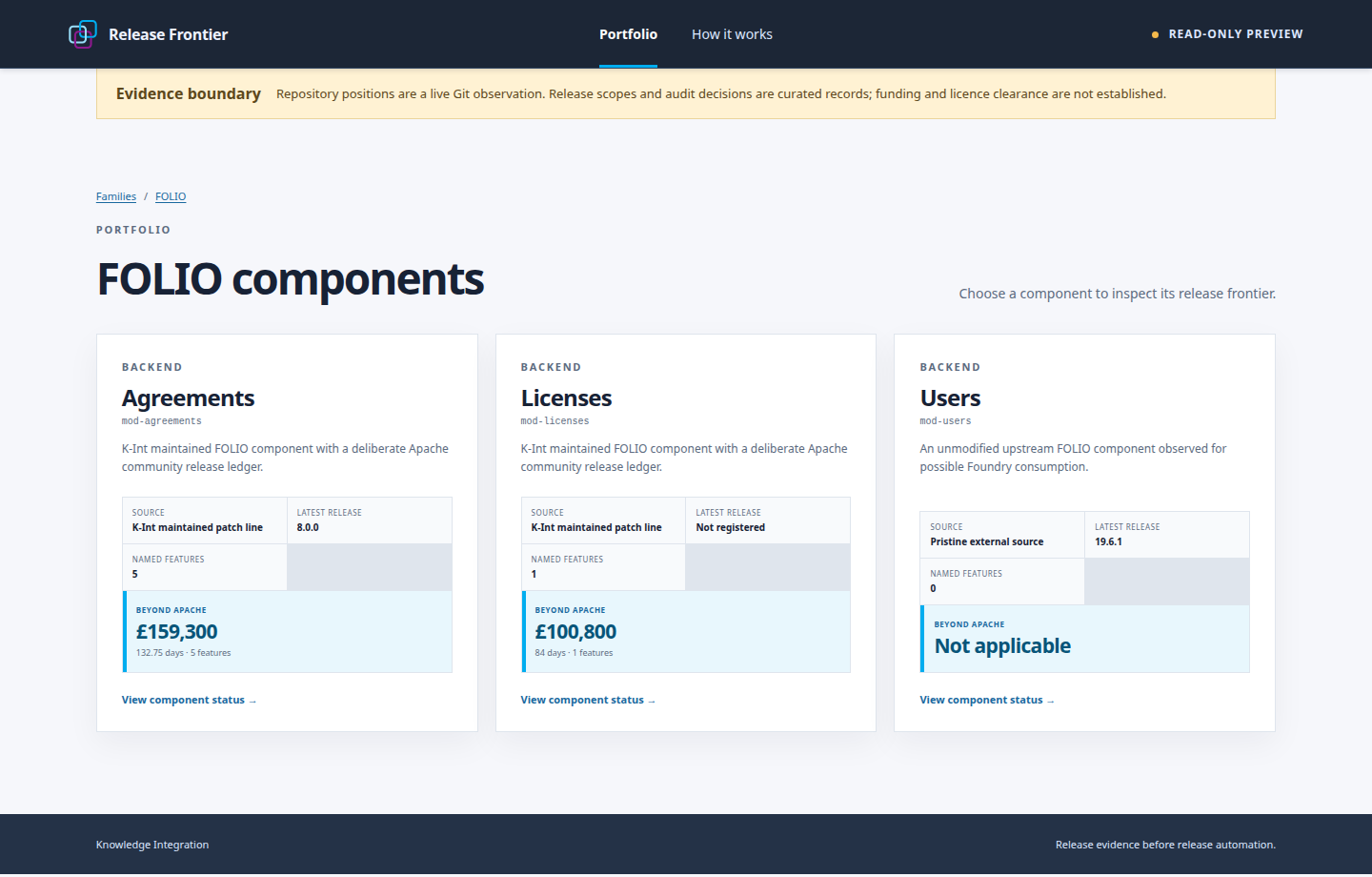Select the mod-users identifier text

946,421
